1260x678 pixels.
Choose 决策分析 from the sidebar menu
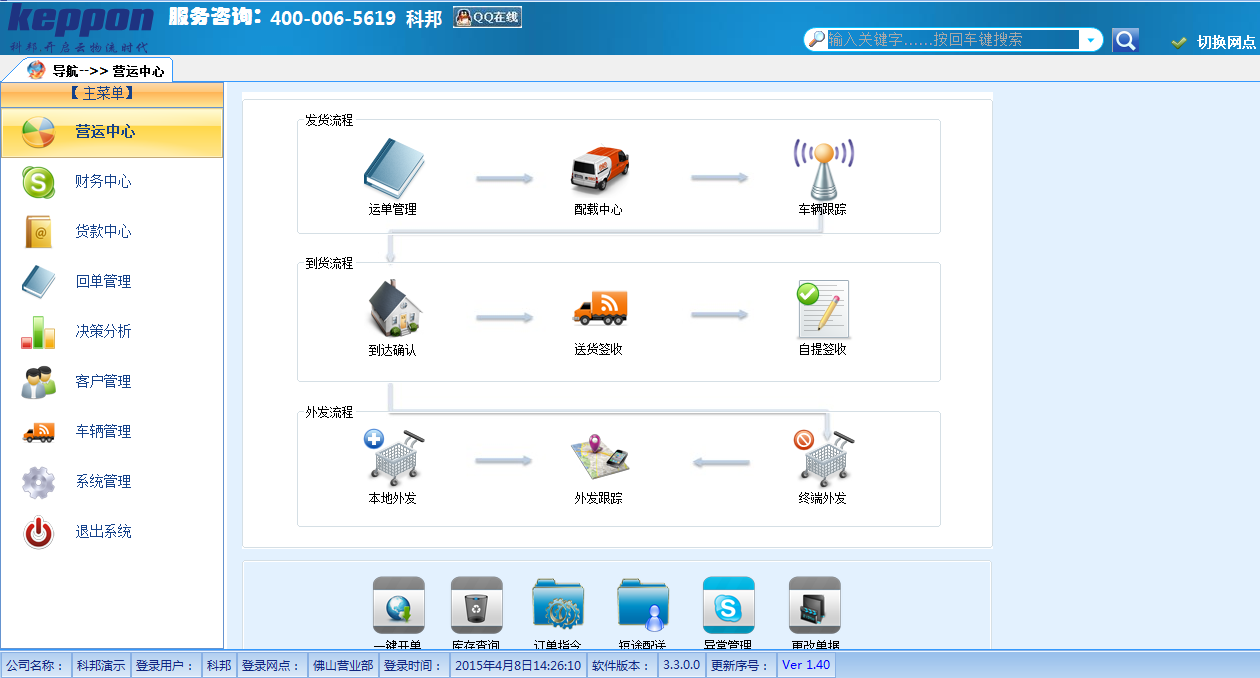pos(103,332)
